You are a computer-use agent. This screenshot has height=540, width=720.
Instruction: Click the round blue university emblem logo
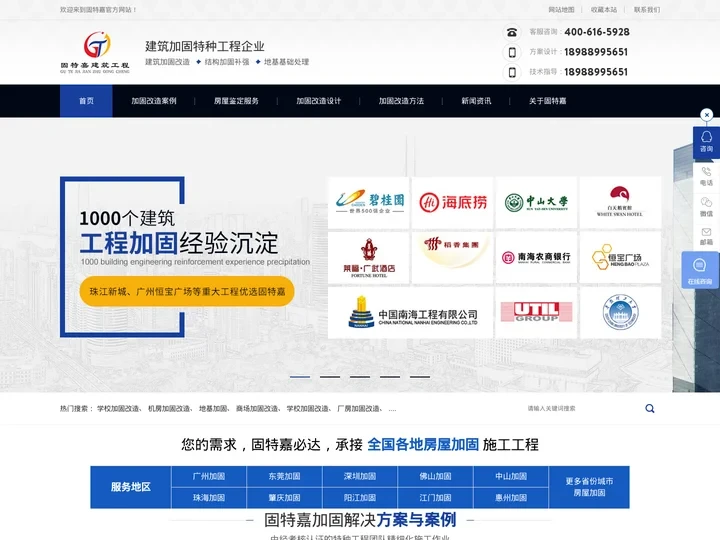(620, 313)
